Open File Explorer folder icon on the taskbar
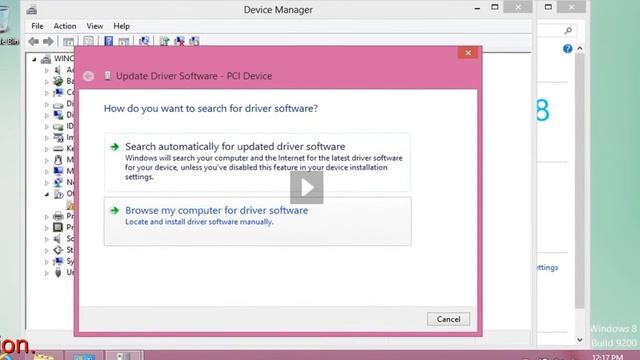 43,356
